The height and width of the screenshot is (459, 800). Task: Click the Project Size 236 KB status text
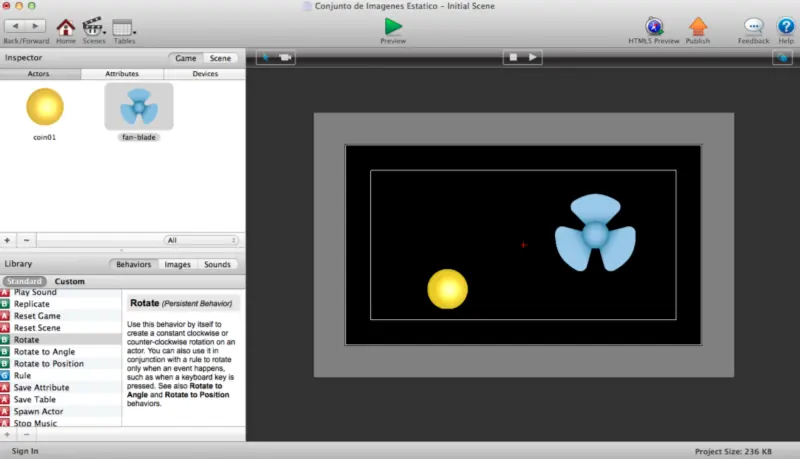pos(733,451)
